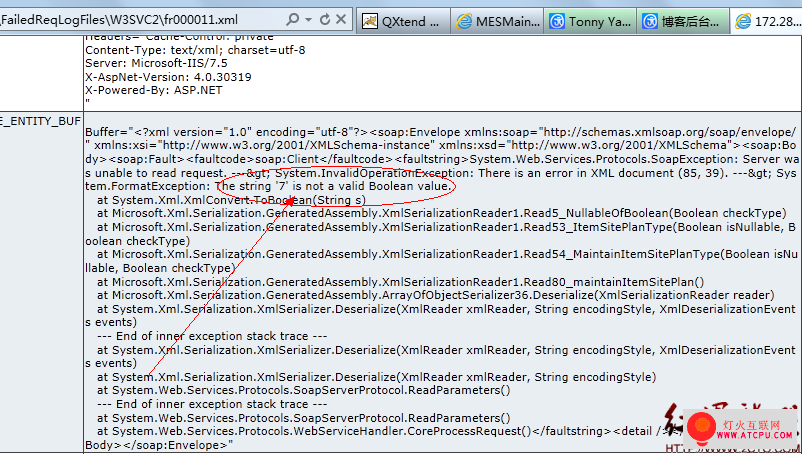
Task: Click the text 'X-AspNet-Version: 4.0.30319'
Action: coord(168,77)
